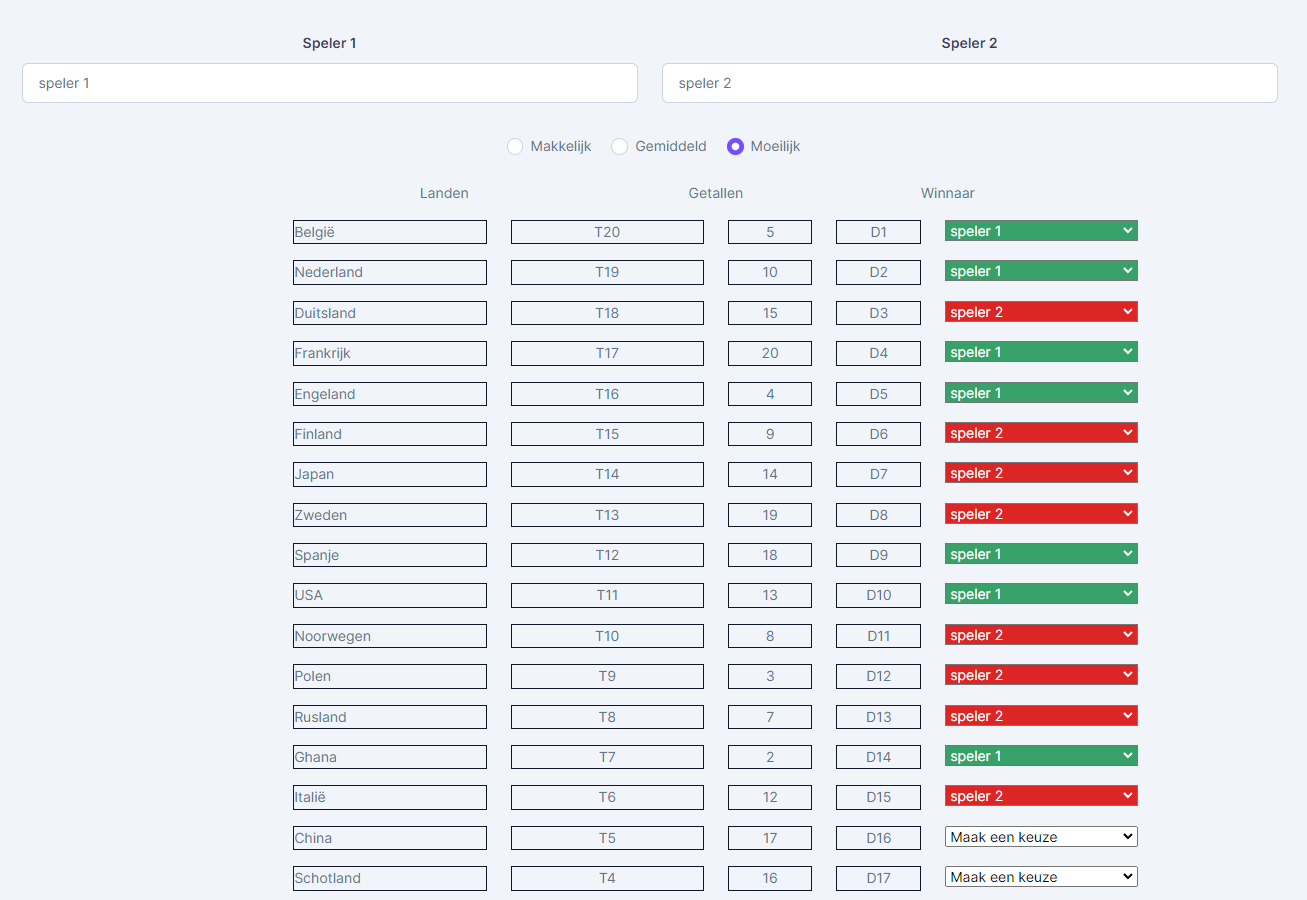This screenshot has height=900, width=1307.
Task: Click the number field showing 2
Action: (x=770, y=757)
